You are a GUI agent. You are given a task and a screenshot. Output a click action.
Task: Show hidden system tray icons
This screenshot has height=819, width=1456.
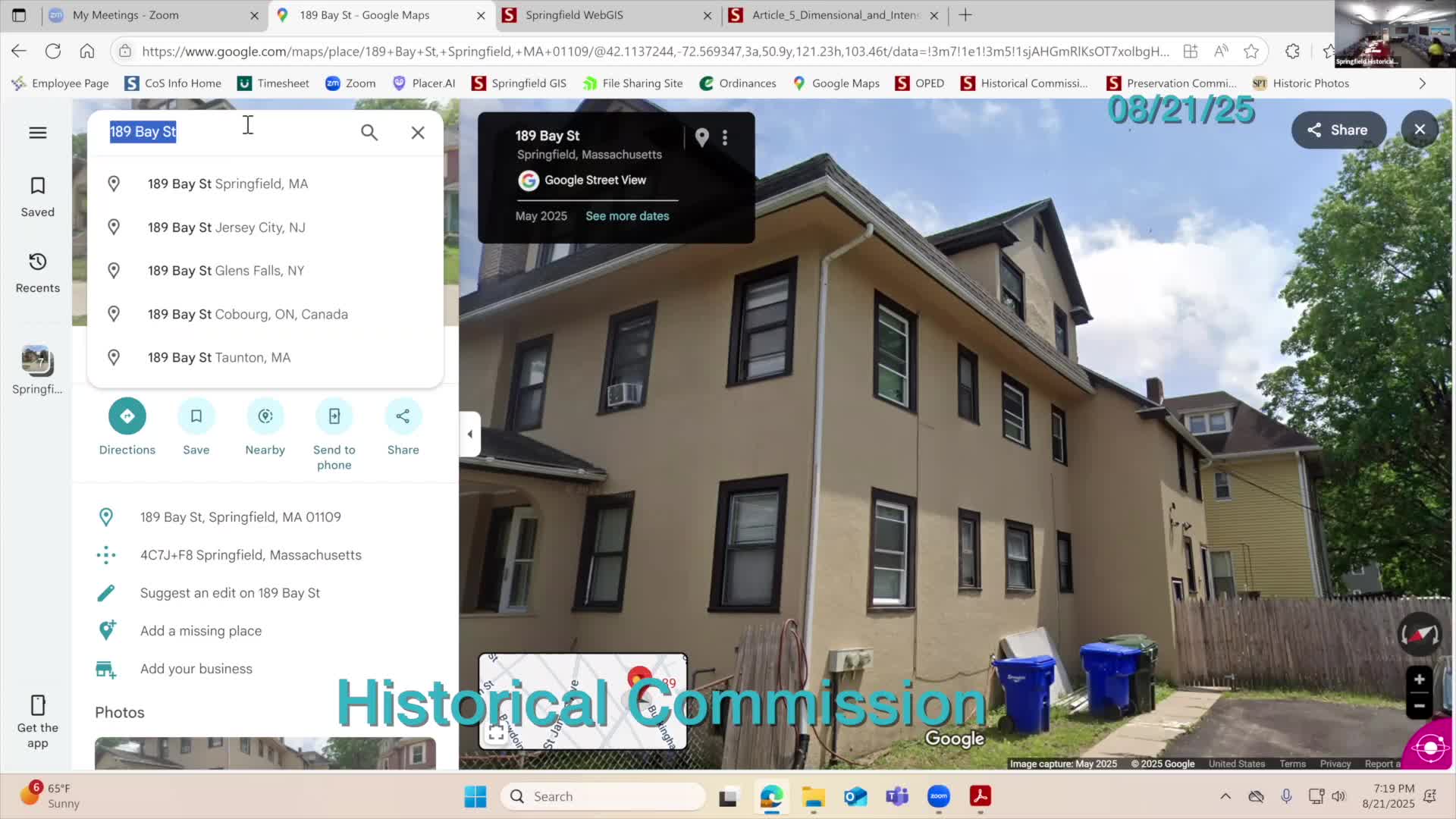1225,796
